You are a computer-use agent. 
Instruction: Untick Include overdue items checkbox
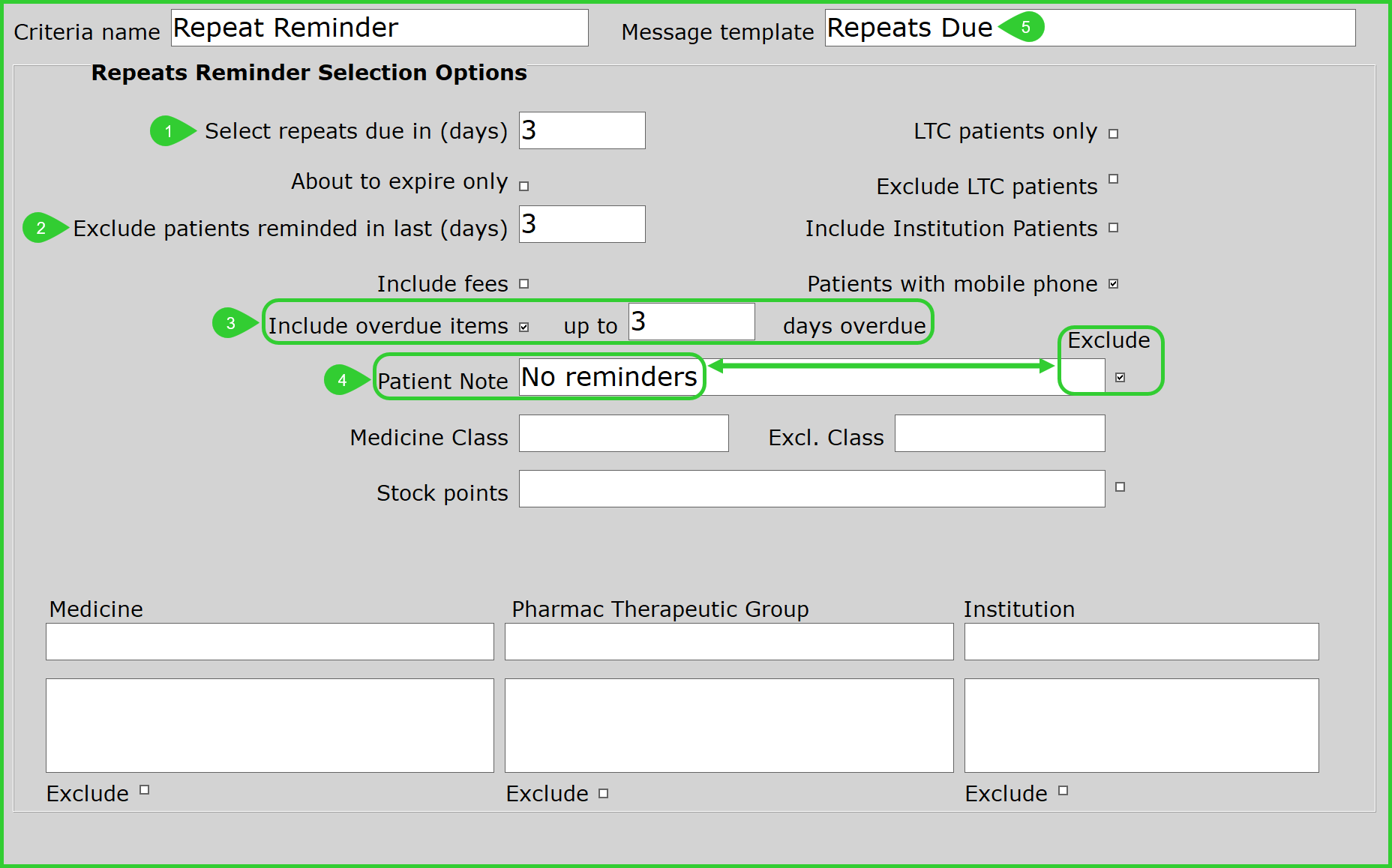pos(523,327)
